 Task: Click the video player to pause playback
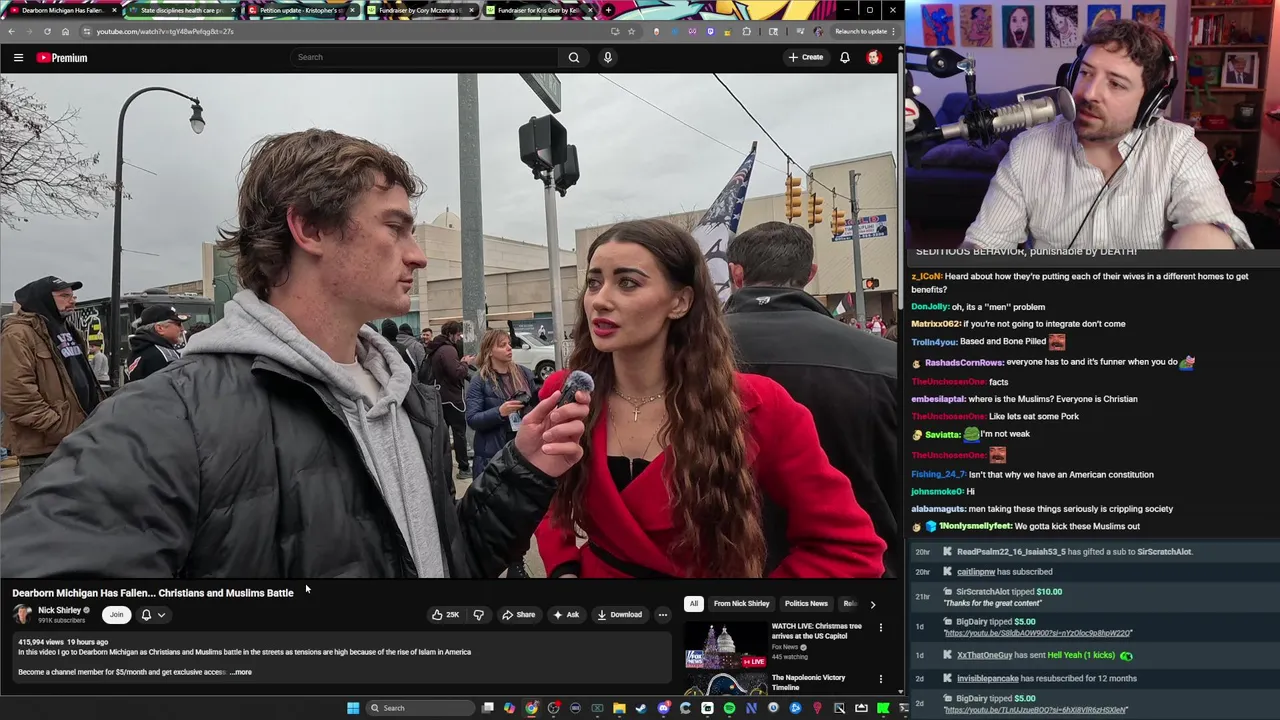(x=449, y=326)
